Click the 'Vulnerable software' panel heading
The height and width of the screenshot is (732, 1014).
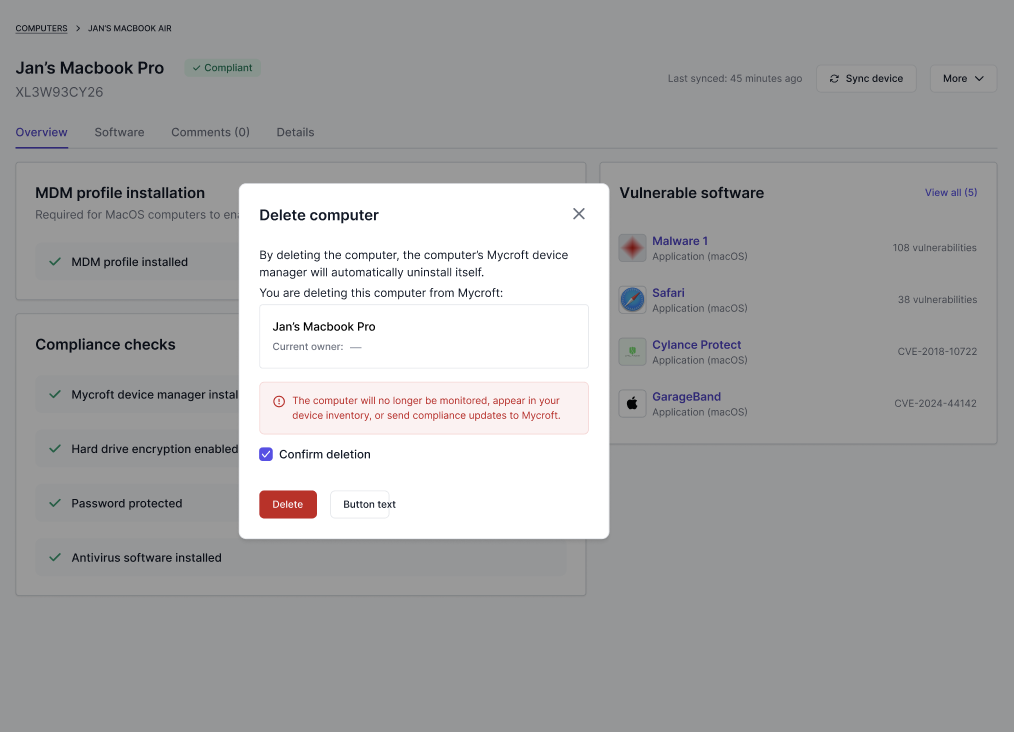pyautogui.click(x=691, y=193)
